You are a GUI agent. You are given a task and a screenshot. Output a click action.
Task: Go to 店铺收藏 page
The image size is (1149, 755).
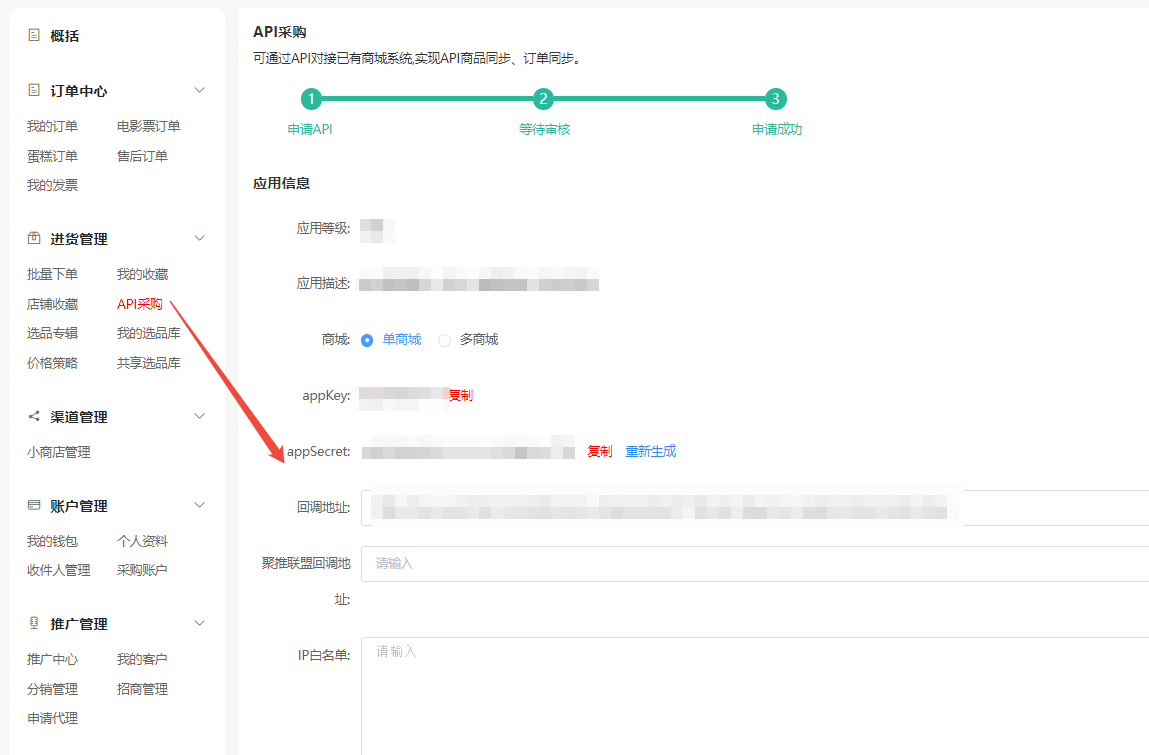tap(52, 304)
